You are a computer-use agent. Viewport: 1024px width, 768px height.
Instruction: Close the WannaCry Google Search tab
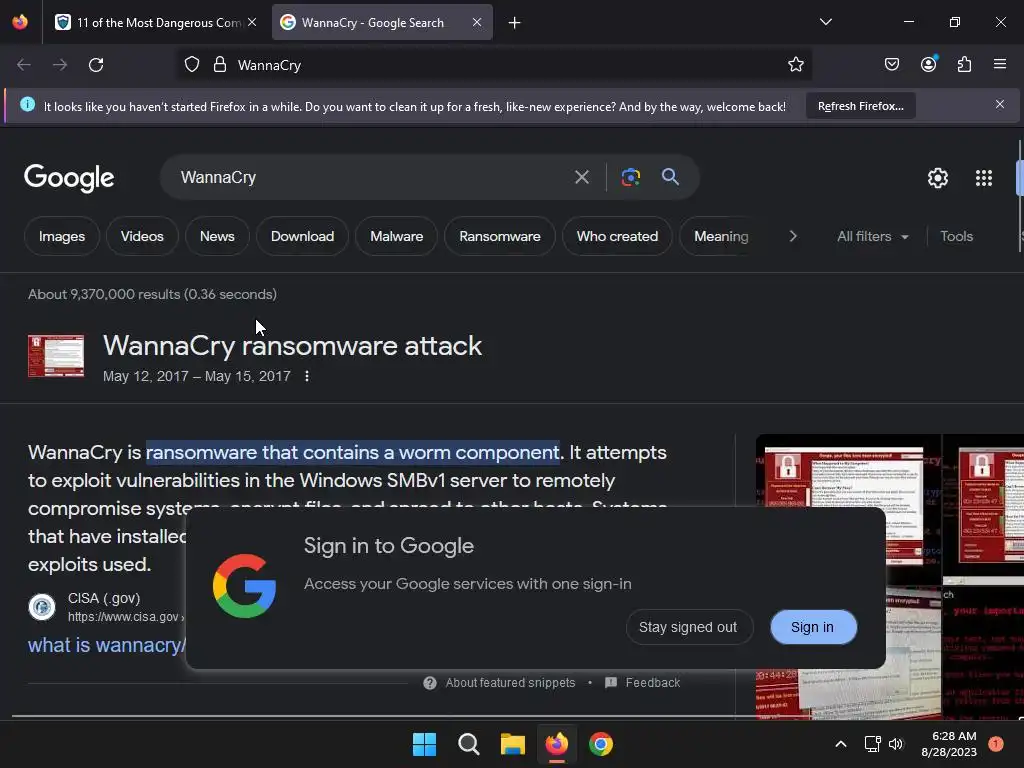(x=477, y=22)
